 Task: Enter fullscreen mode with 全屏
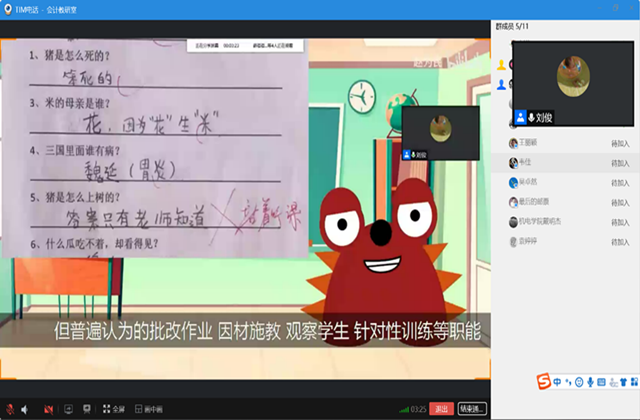(113, 409)
